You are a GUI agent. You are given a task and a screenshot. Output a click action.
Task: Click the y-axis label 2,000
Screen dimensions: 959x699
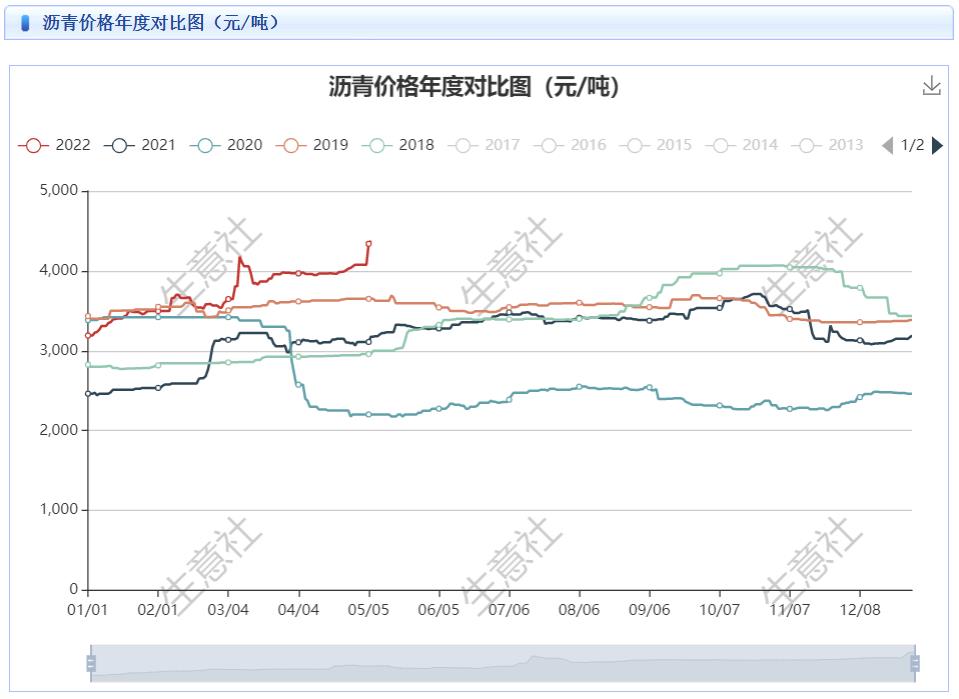click(59, 430)
